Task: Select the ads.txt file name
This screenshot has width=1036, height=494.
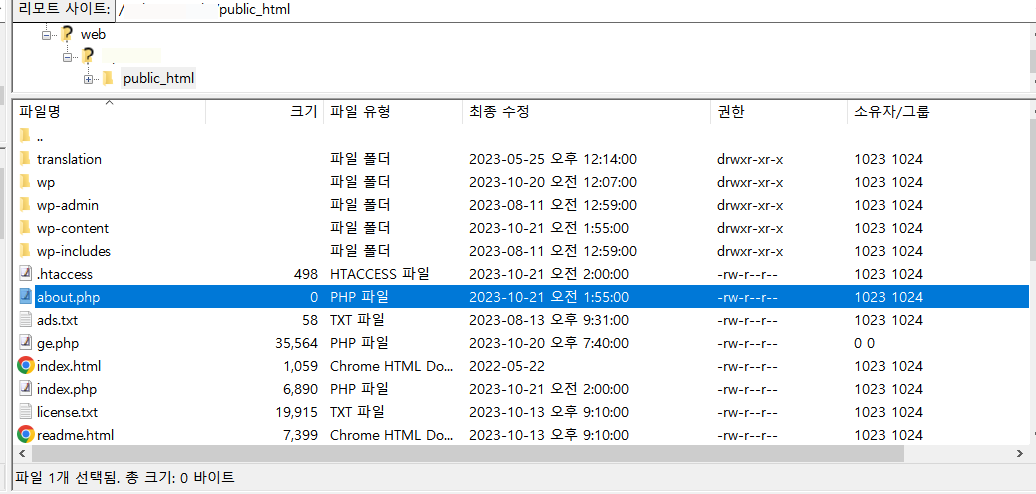Action: [58, 320]
